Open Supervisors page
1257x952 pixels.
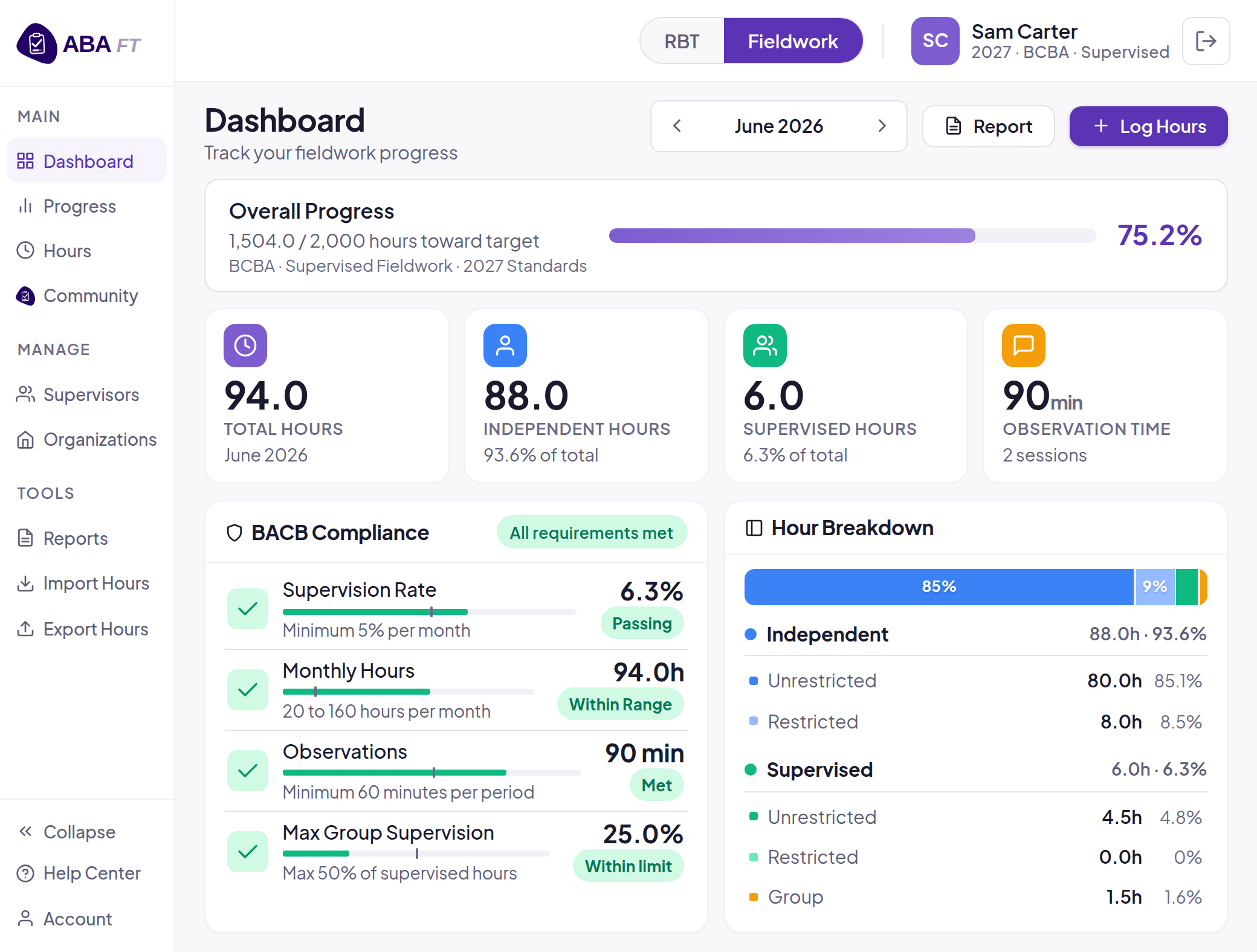coord(87,394)
